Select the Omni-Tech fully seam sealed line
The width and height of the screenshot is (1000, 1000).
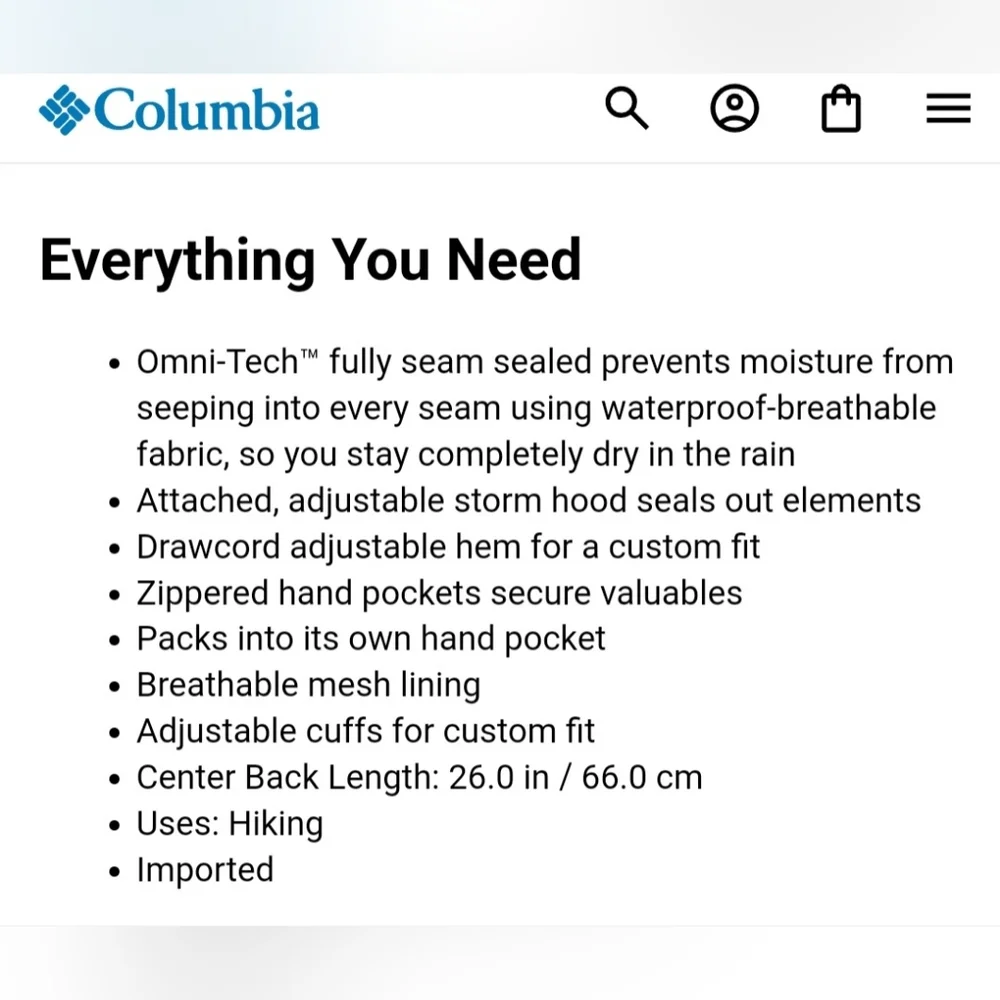[x=544, y=362]
